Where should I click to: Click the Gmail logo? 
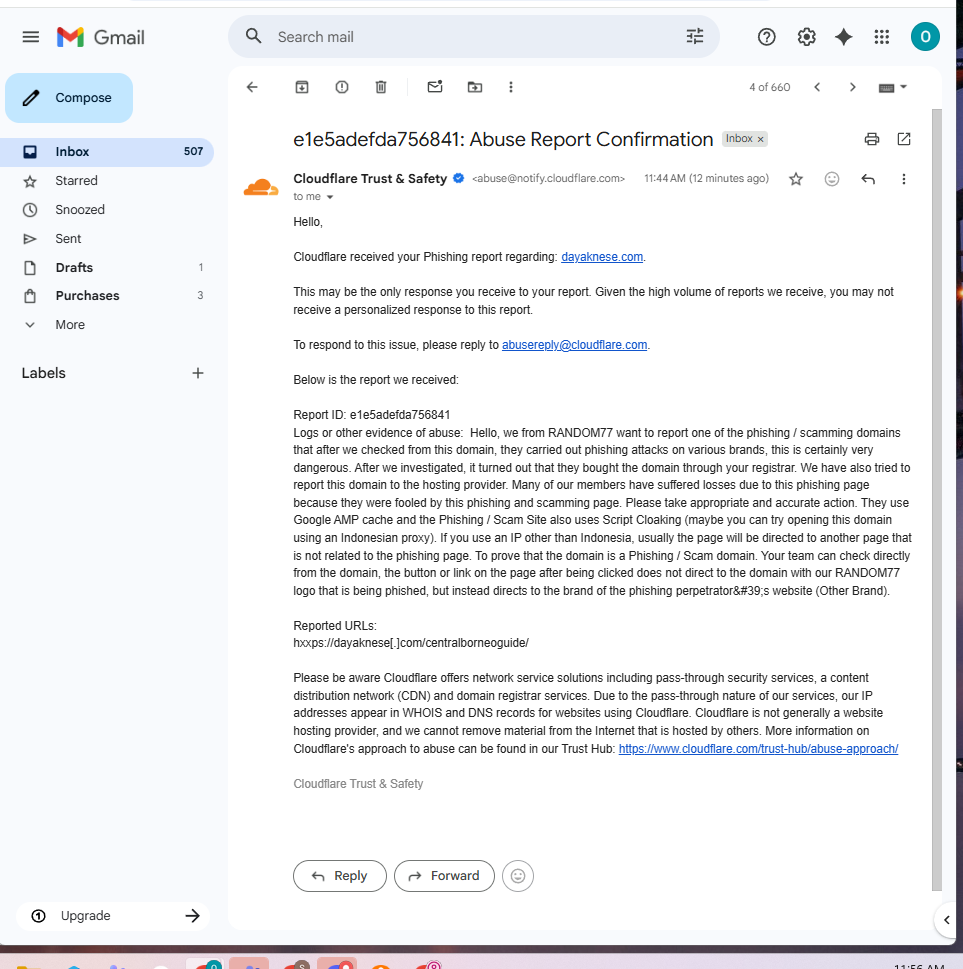tap(100, 37)
